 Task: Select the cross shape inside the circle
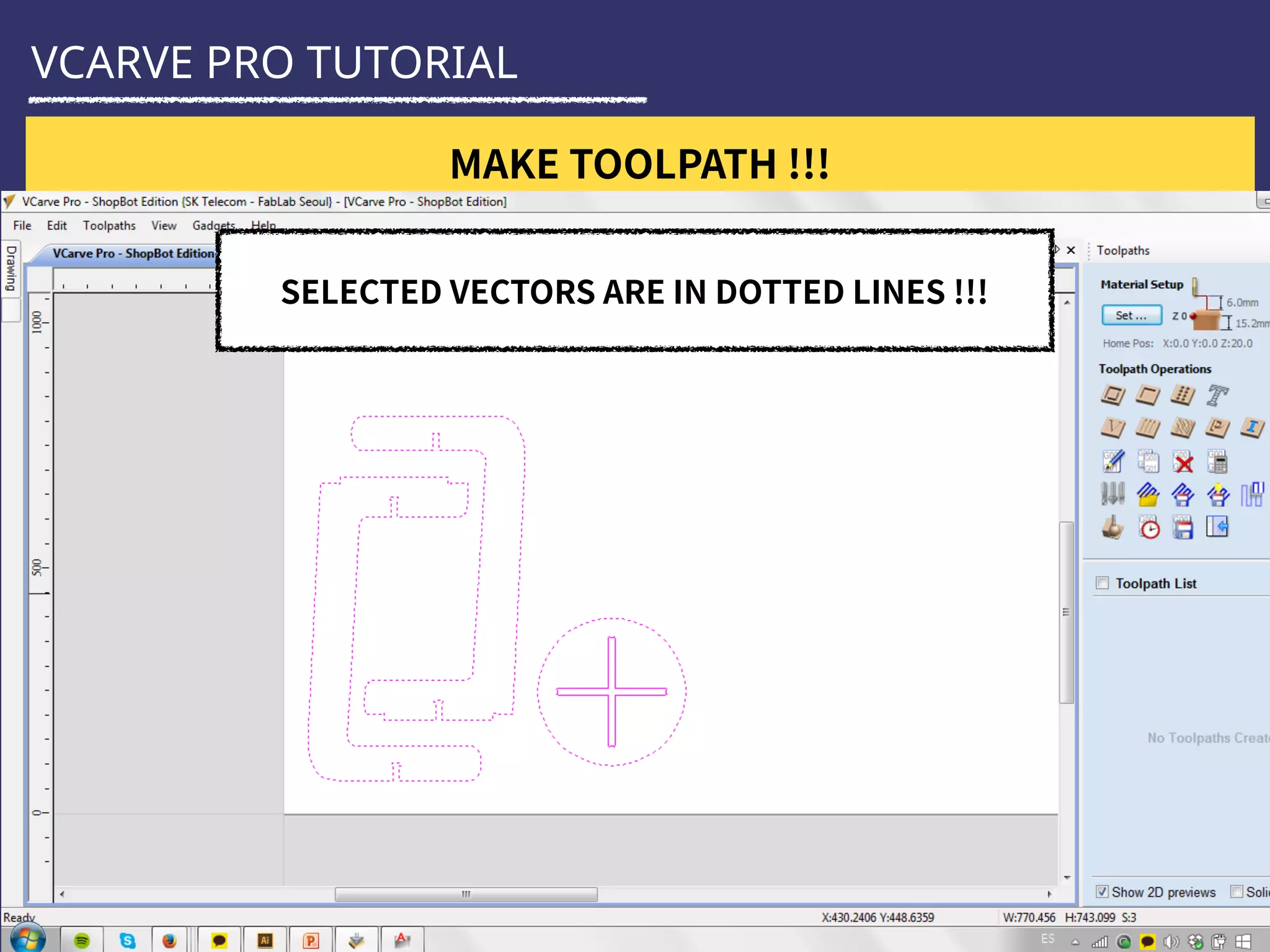click(611, 691)
